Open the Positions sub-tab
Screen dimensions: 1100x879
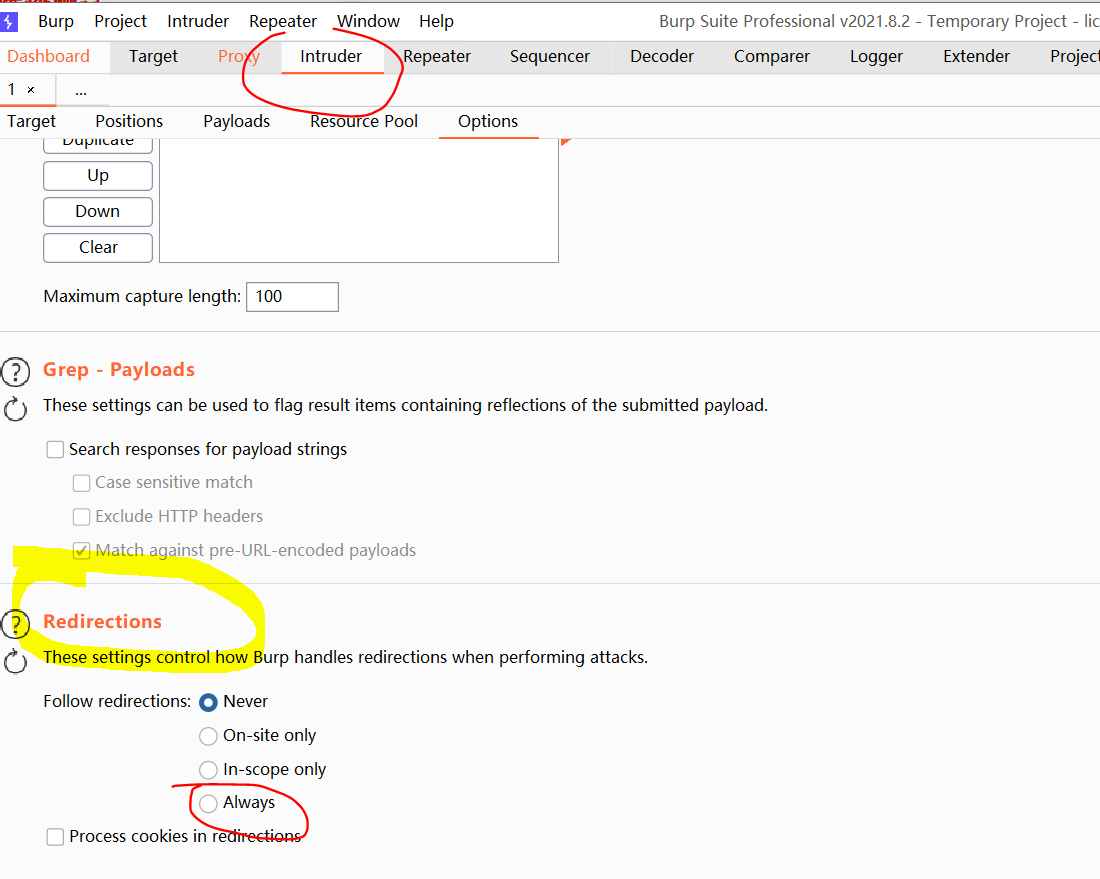(129, 121)
